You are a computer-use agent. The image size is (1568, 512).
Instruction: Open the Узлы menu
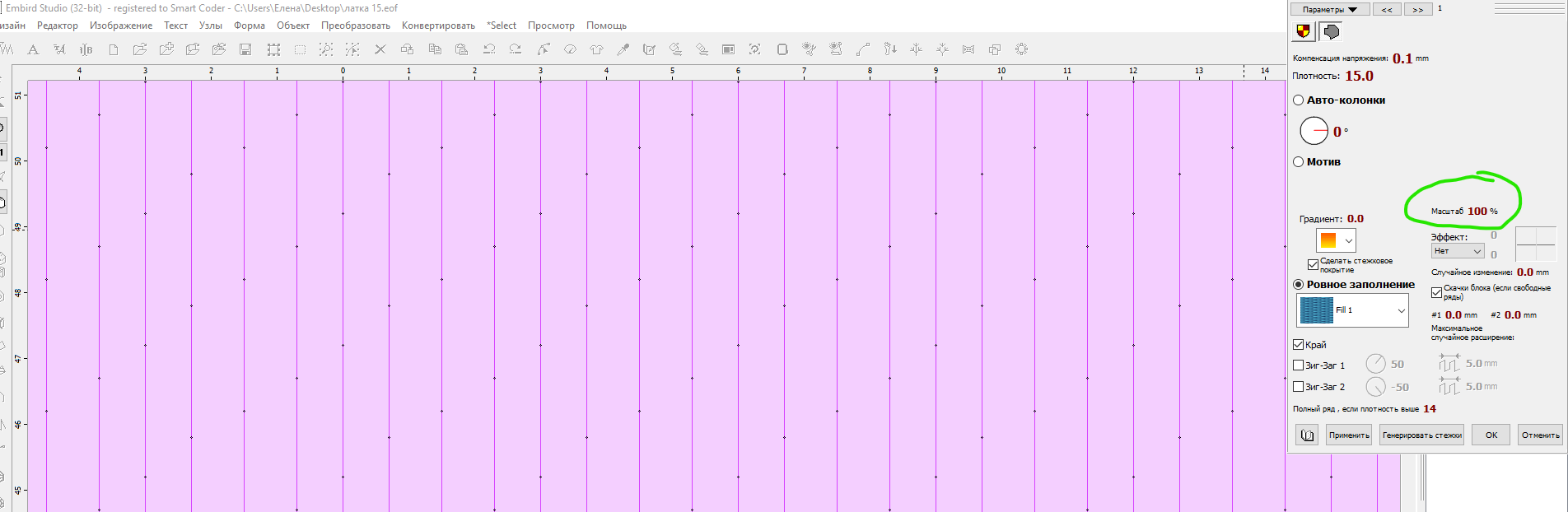click(x=211, y=26)
